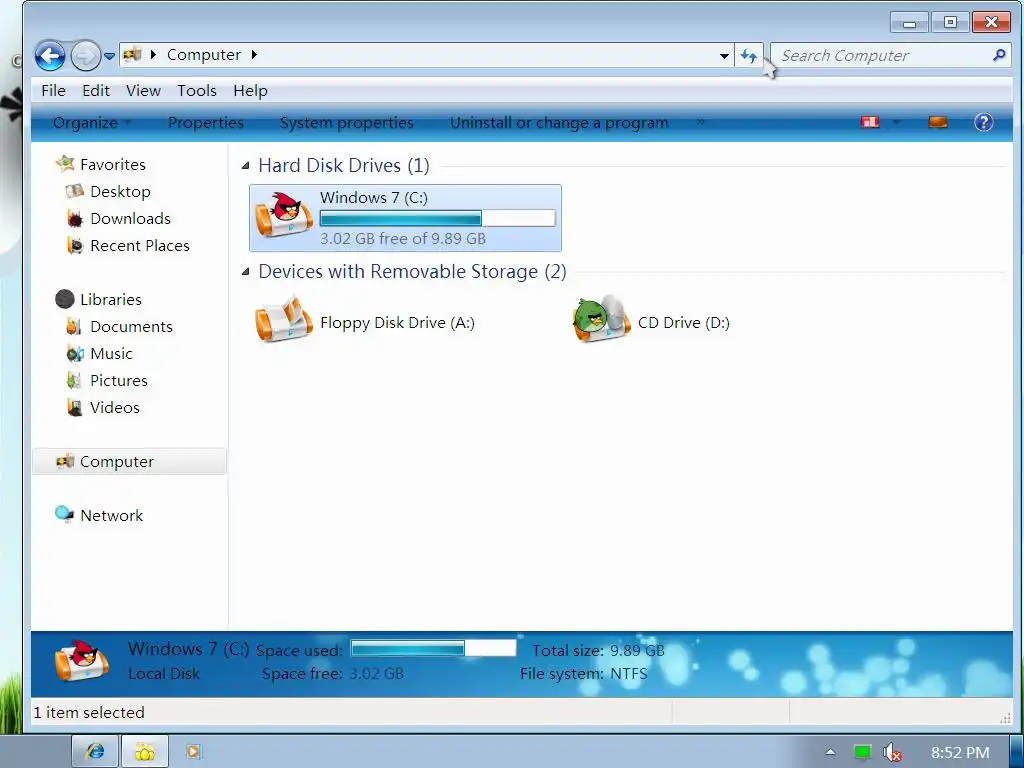Click the search magnifier icon
Screen dimensions: 1024x768
click(999, 56)
